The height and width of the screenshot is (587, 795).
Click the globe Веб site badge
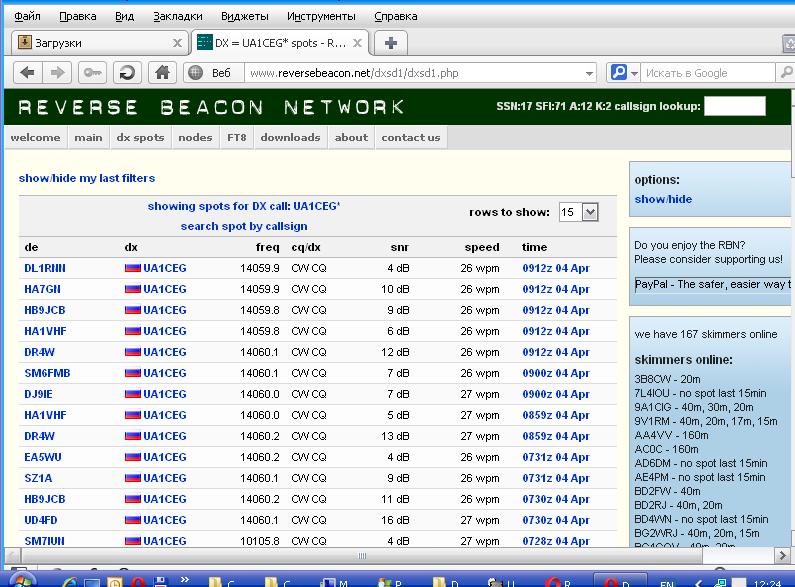[x=213, y=73]
